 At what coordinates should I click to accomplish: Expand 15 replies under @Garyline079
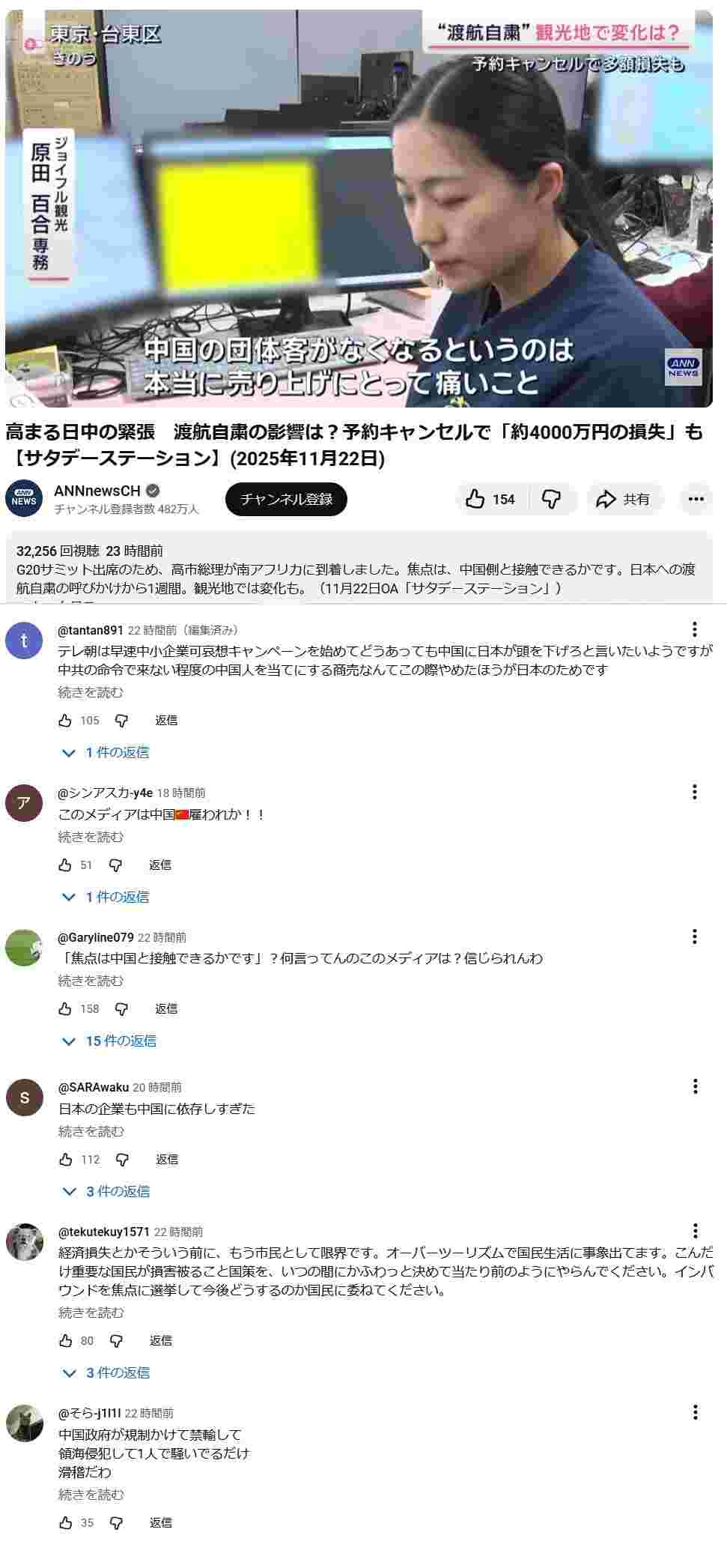click(109, 1041)
